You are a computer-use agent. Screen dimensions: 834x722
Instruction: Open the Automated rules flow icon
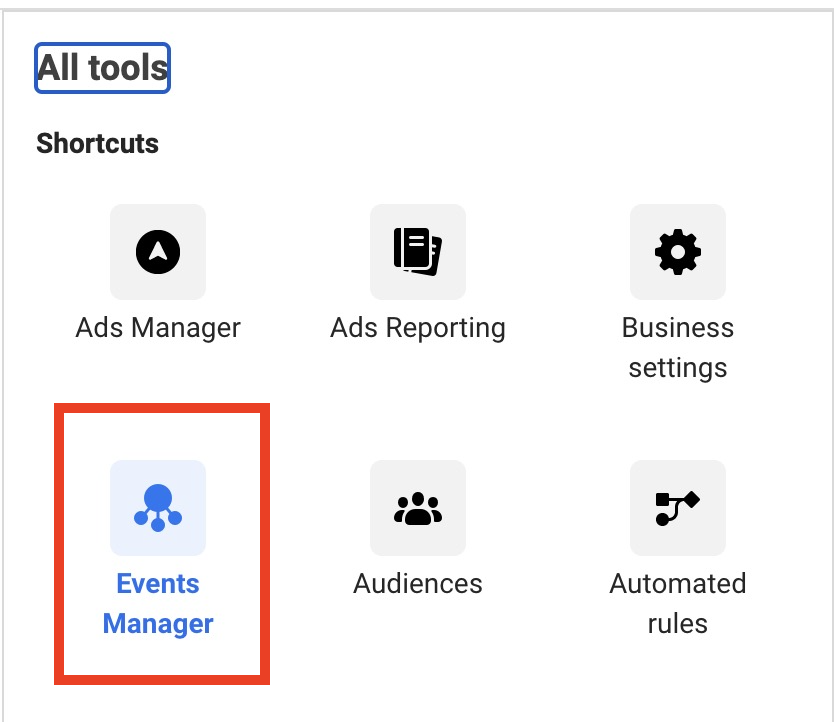[x=678, y=508]
